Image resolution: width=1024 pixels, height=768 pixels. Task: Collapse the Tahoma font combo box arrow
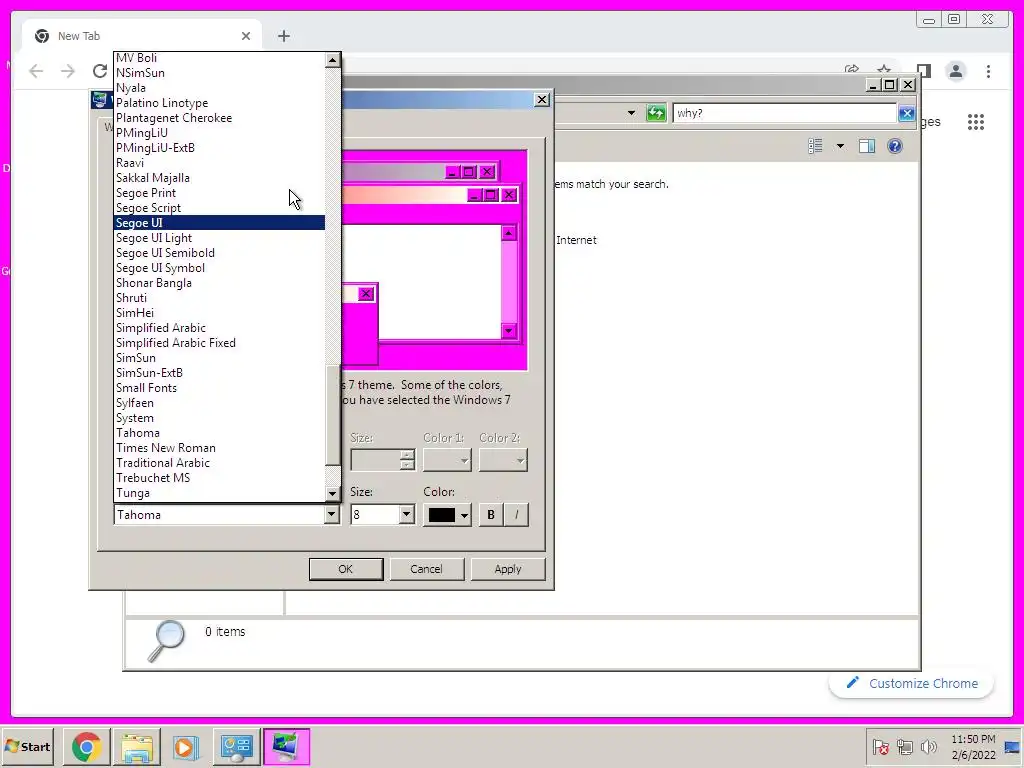332,515
